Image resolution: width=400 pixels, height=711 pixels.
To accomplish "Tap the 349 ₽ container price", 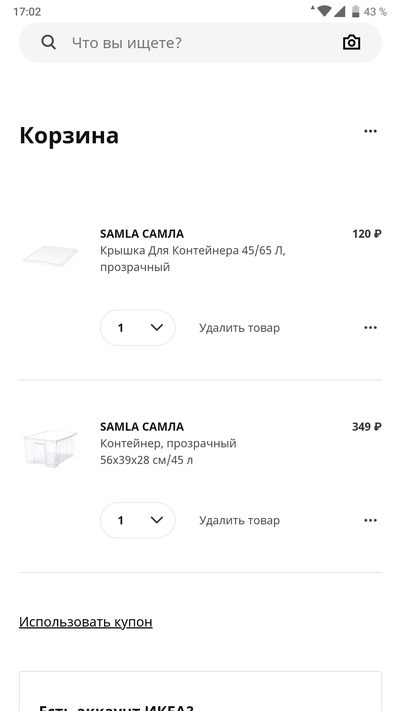I will [367, 427].
